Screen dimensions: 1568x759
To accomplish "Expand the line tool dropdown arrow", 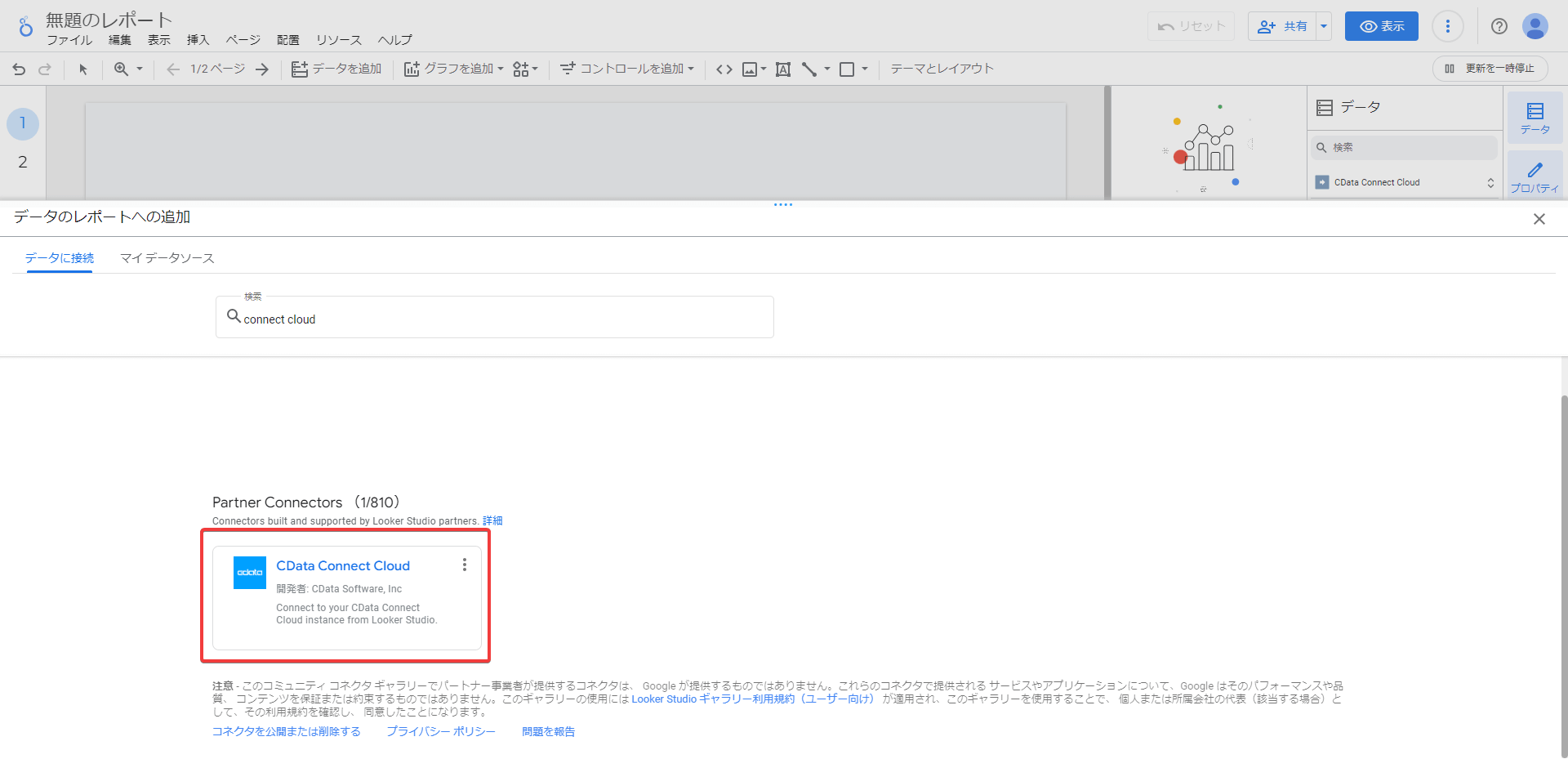I will [827, 69].
